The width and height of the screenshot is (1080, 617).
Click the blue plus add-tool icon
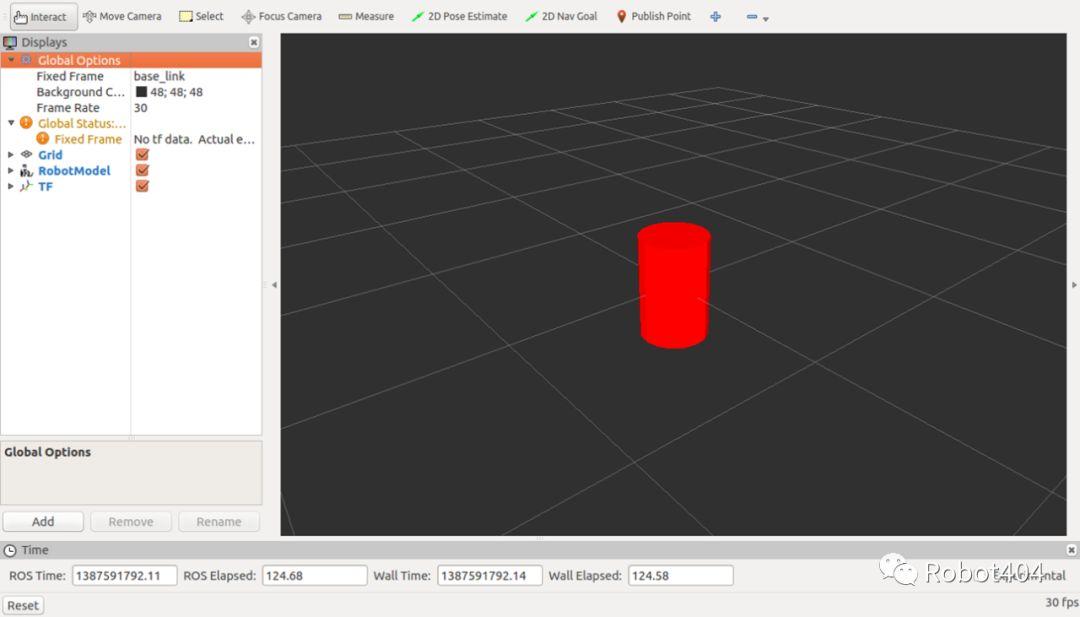tap(716, 17)
